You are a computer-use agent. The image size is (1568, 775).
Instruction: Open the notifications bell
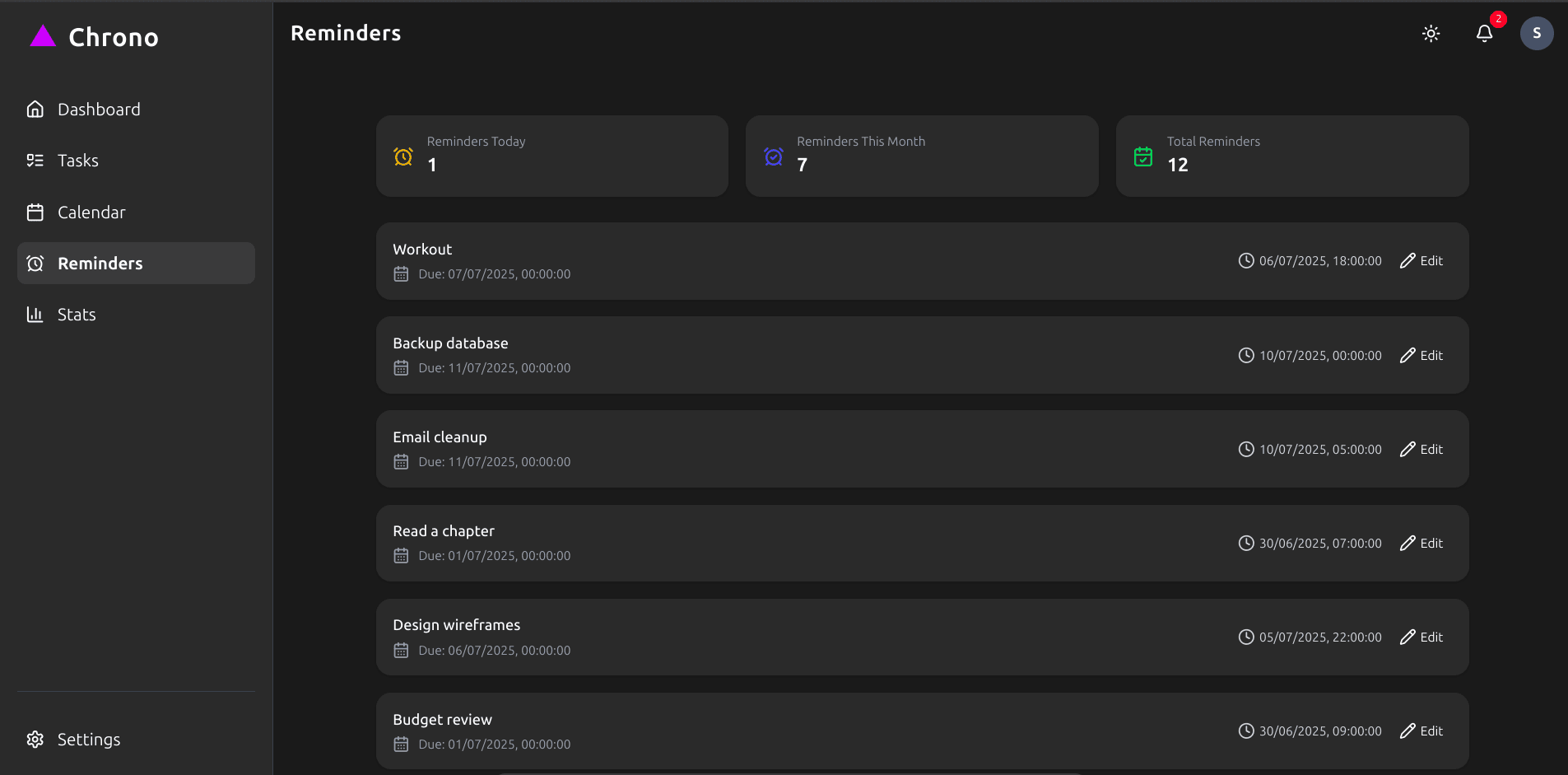tap(1484, 34)
